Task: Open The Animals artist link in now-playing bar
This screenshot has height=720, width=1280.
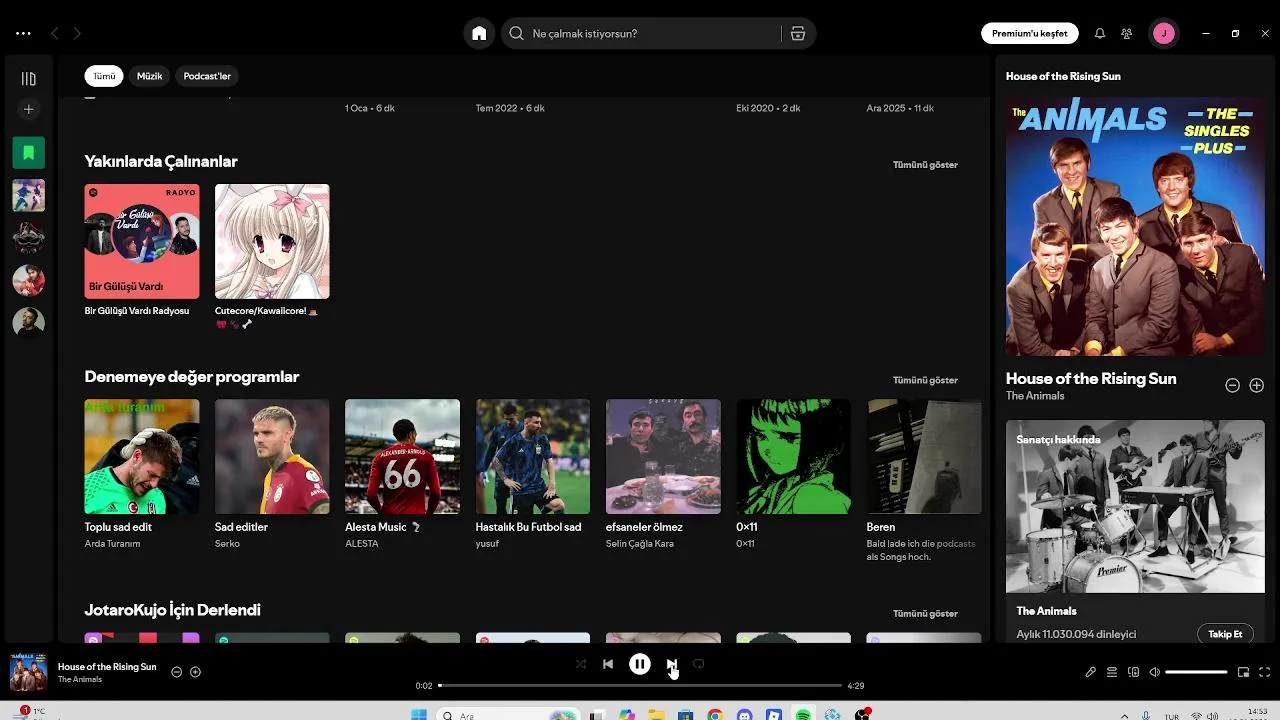Action: 80,680
